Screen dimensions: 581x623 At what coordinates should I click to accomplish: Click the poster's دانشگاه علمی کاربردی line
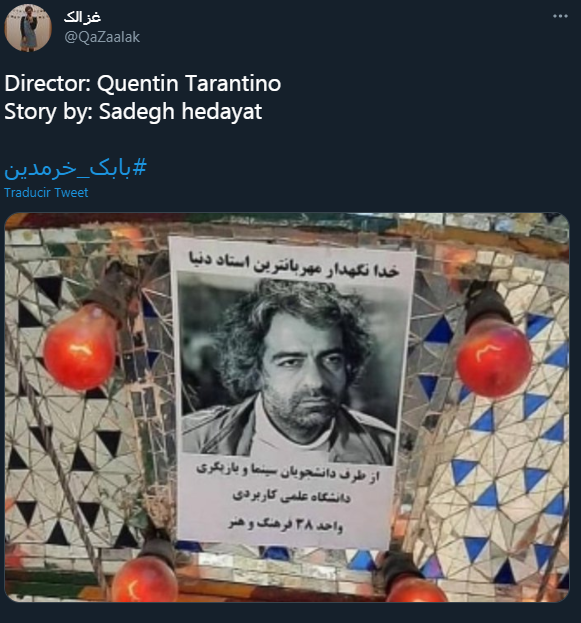[291, 497]
